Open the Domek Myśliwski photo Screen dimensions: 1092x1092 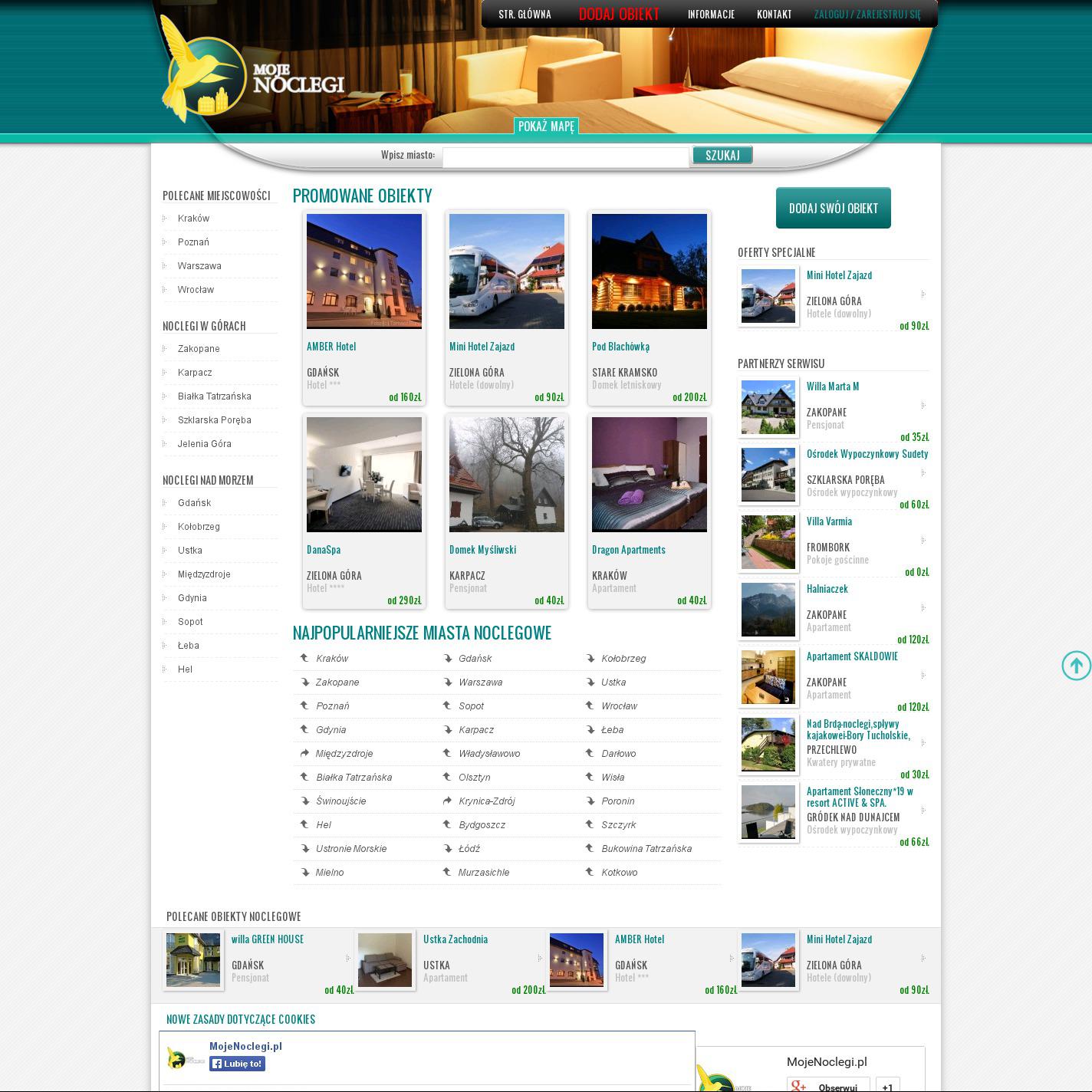click(x=507, y=475)
